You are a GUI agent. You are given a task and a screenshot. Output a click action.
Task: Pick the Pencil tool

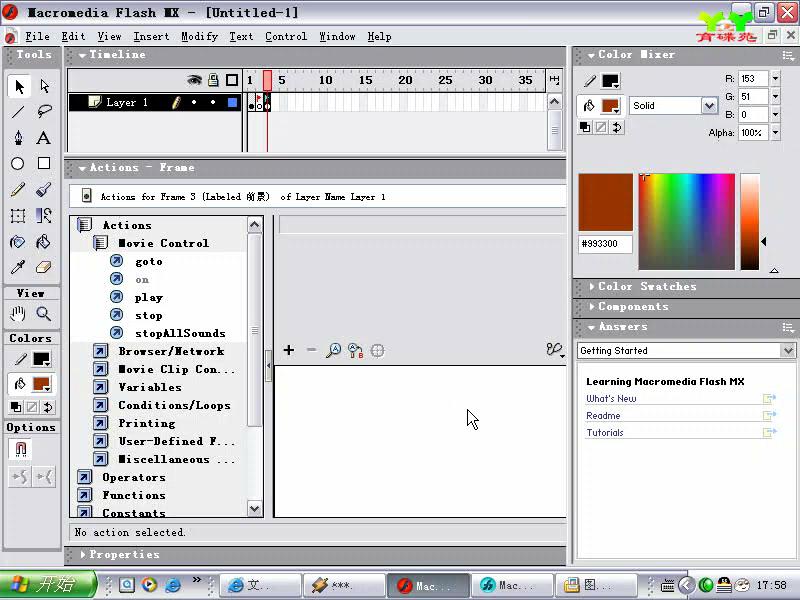click(18, 190)
